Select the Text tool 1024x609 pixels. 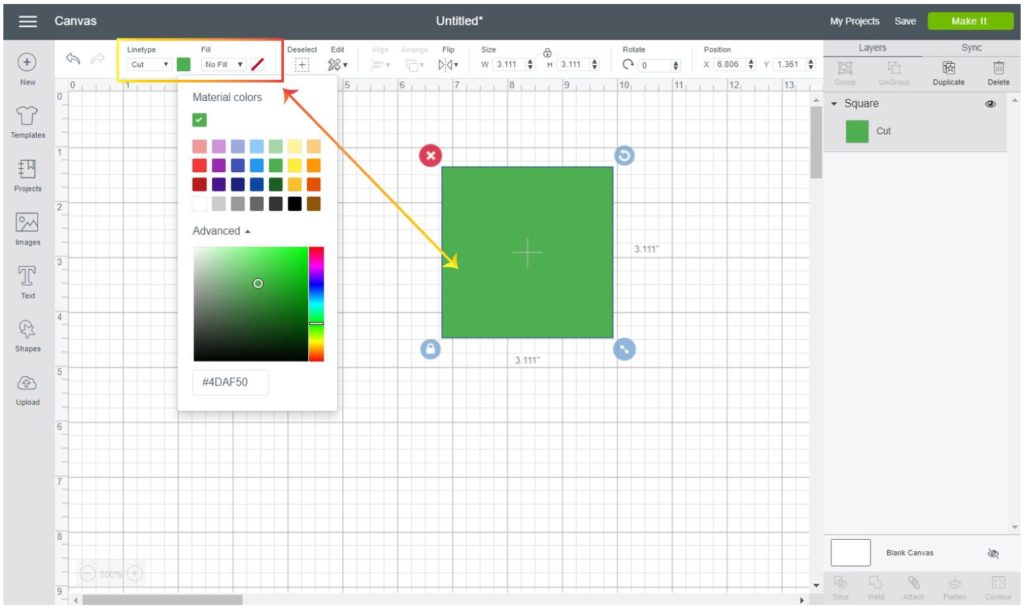pyautogui.click(x=27, y=276)
